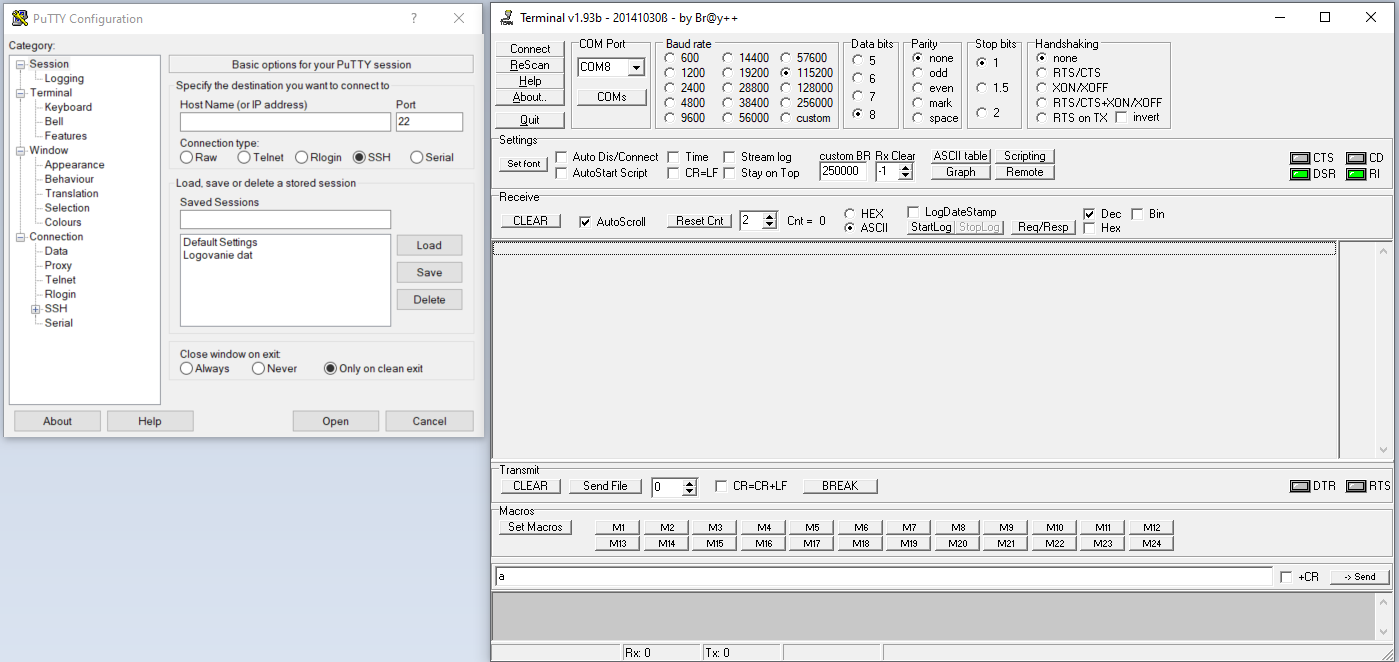Click the Host Name input field

285,122
